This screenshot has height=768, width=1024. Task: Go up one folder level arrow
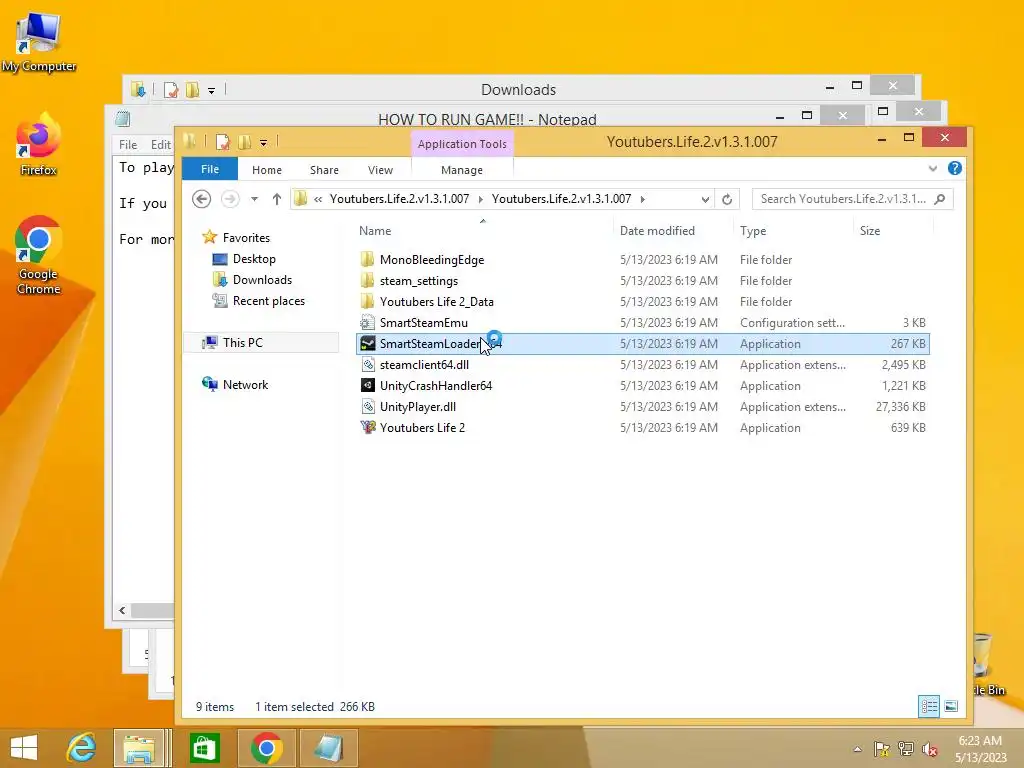277,199
